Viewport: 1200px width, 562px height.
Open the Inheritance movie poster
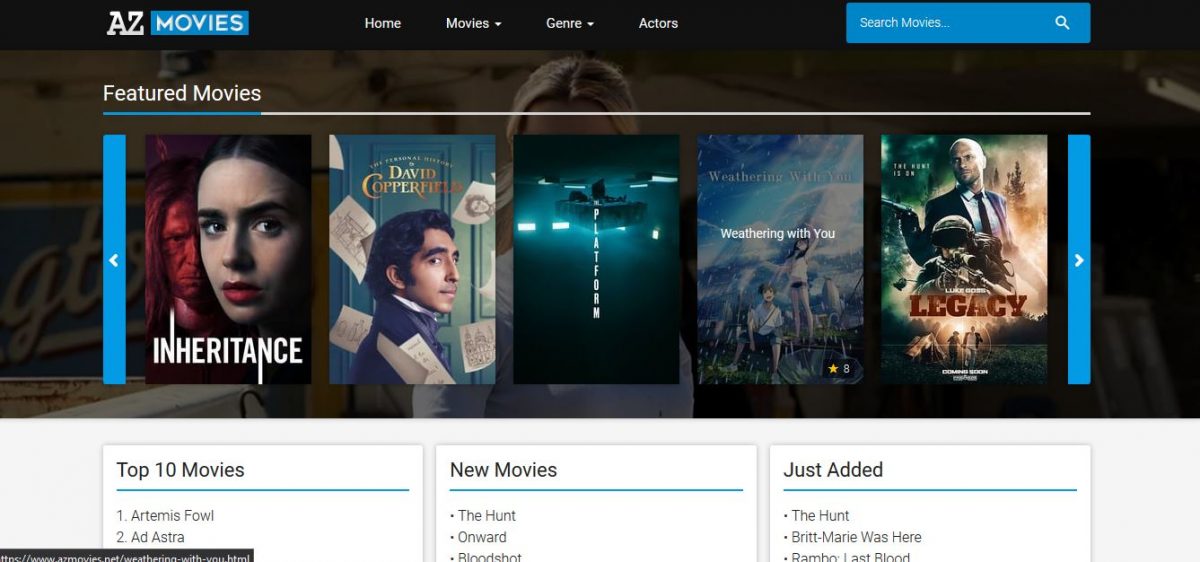(x=228, y=260)
